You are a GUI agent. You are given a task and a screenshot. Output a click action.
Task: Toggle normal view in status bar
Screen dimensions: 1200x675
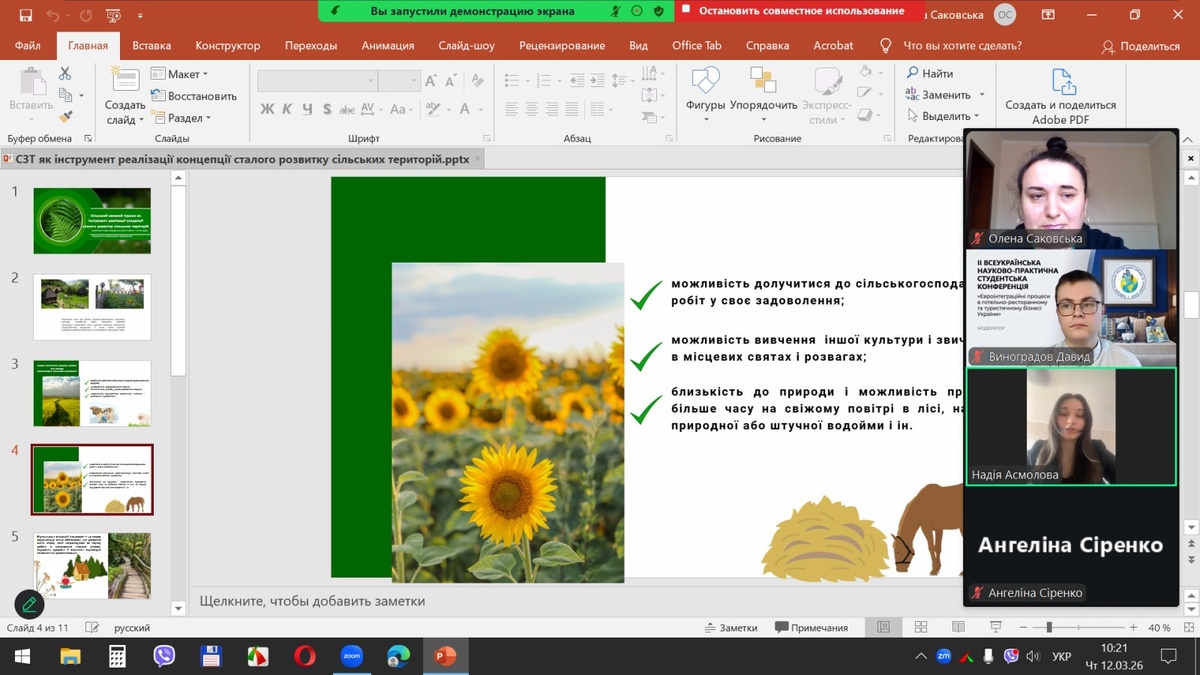coord(883,627)
